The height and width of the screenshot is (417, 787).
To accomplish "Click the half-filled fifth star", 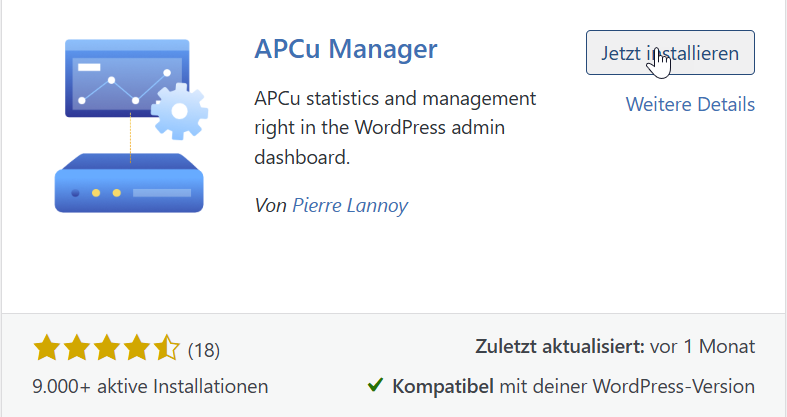I will click(x=166, y=349).
